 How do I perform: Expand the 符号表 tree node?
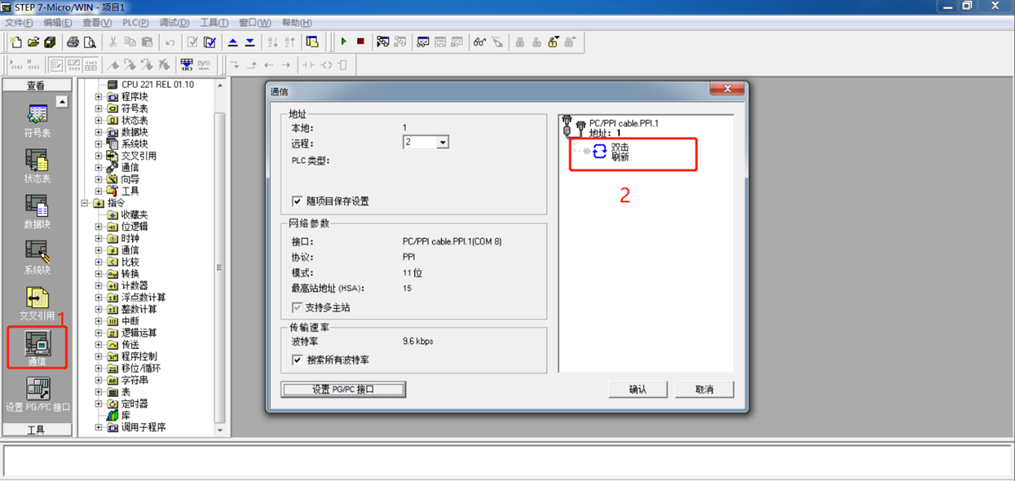tap(99, 108)
